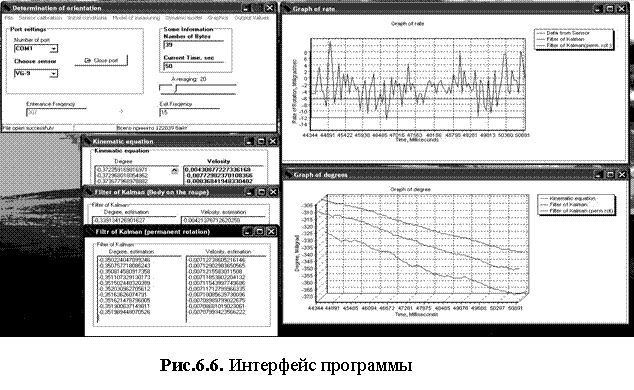Minimize the Filter of Kalman Body window
The height and width of the screenshot is (390, 634).
[x=249, y=192]
